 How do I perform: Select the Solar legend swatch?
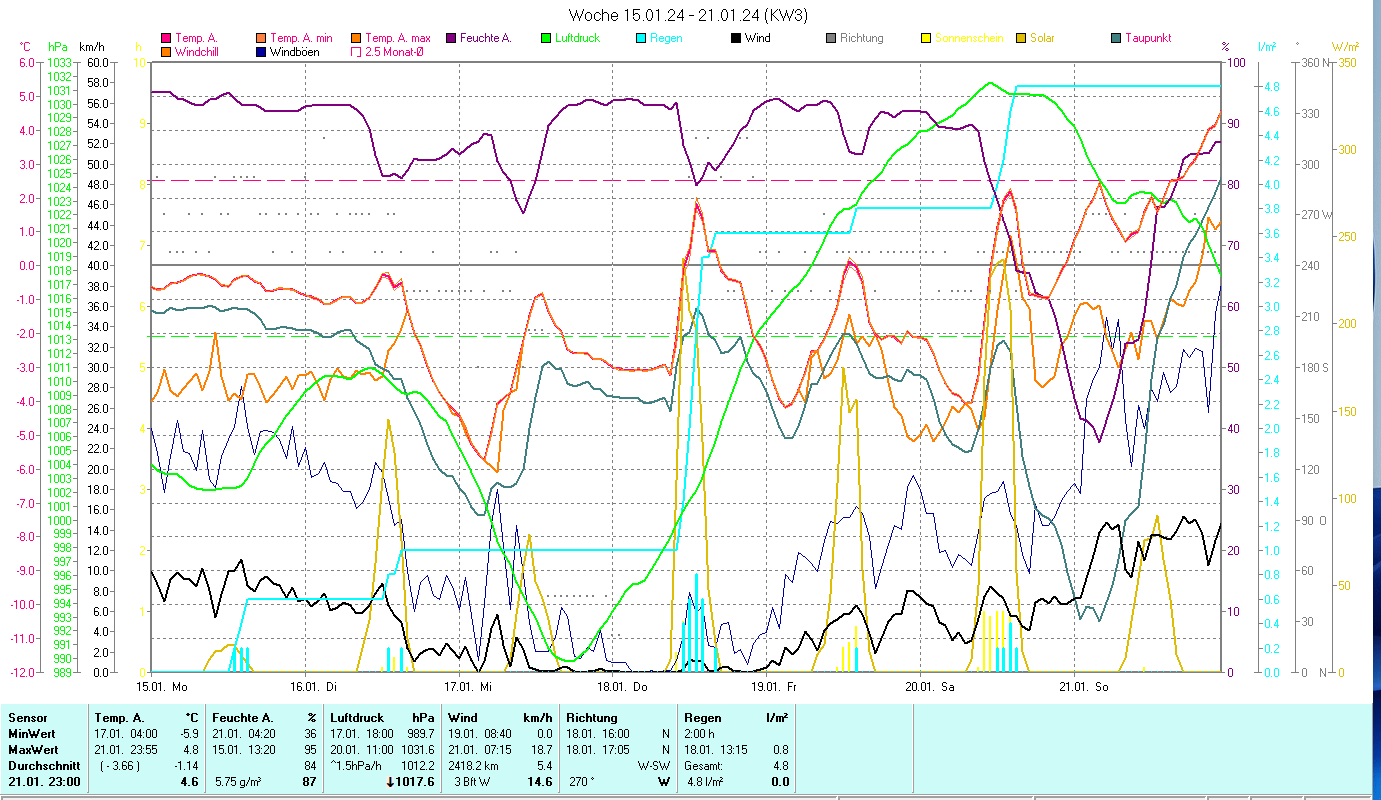[x=1020, y=38]
